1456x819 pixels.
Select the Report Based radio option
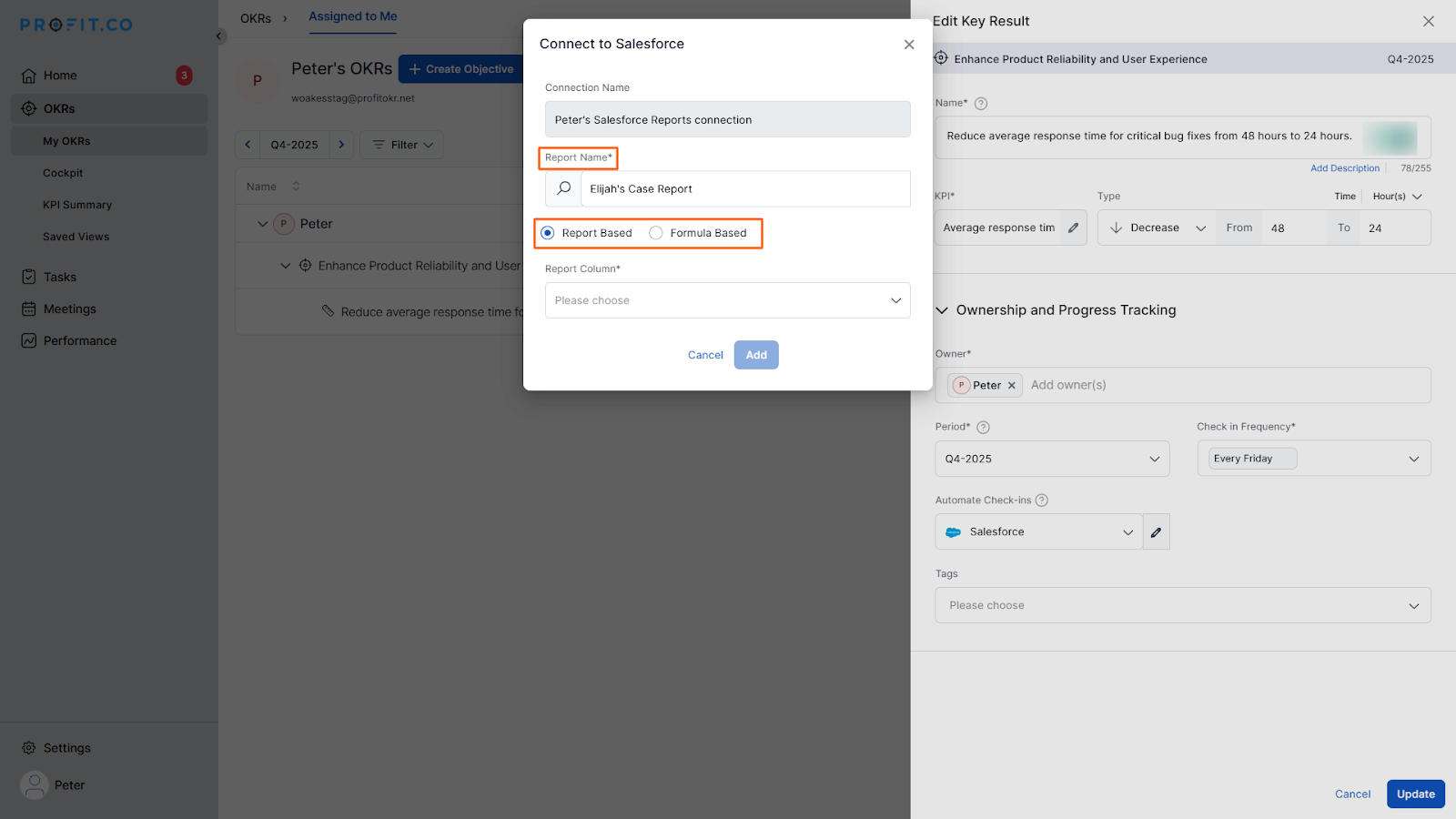[x=548, y=233]
